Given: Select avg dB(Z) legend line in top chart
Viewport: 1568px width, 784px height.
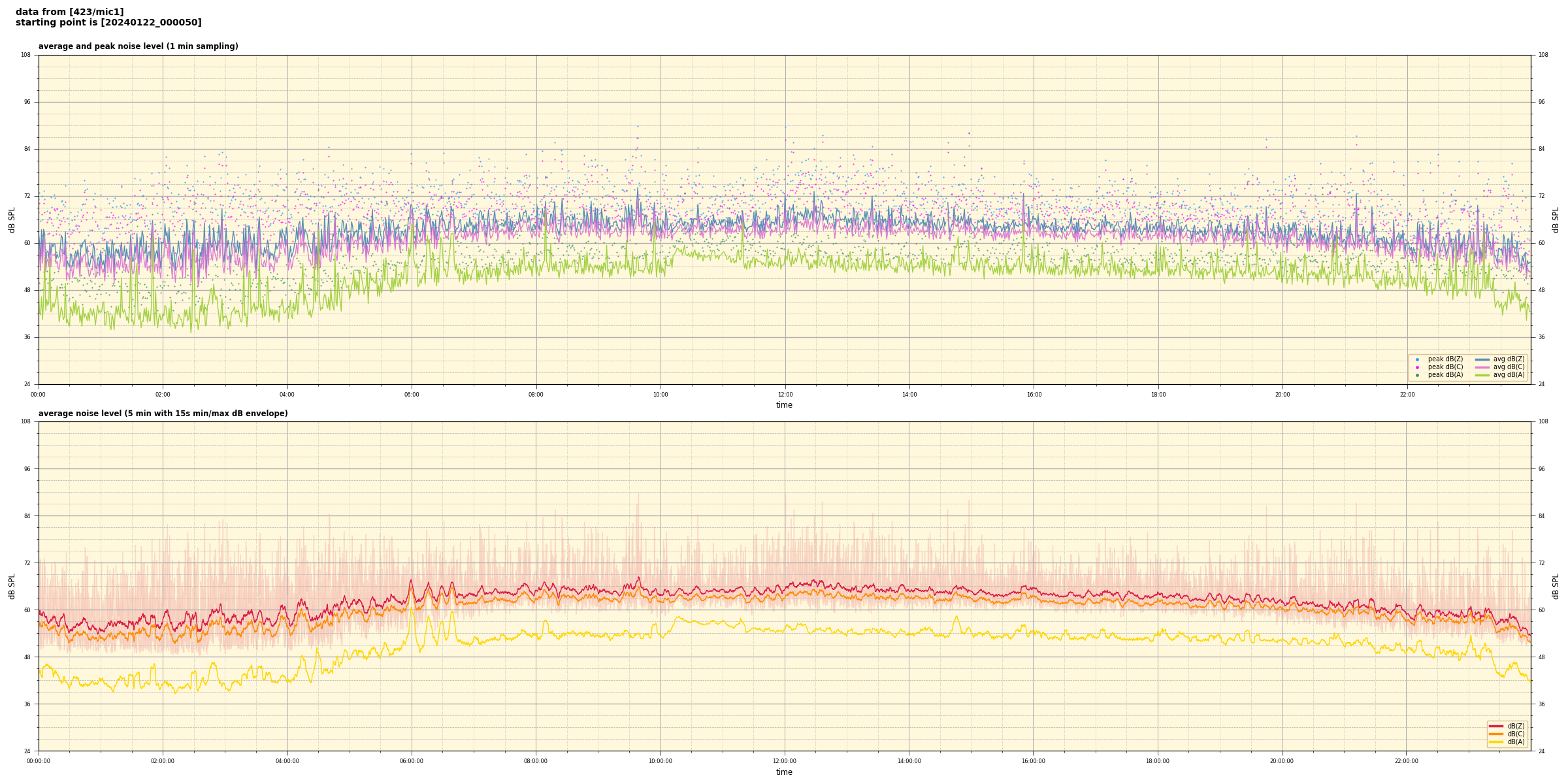Looking at the screenshot, I should (1482, 359).
